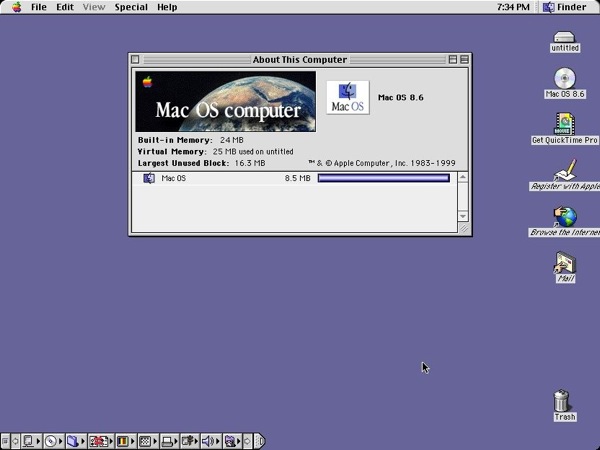This screenshot has width=600, height=450.
Task: Click the Mac OS computer earth banner
Action: point(226,101)
